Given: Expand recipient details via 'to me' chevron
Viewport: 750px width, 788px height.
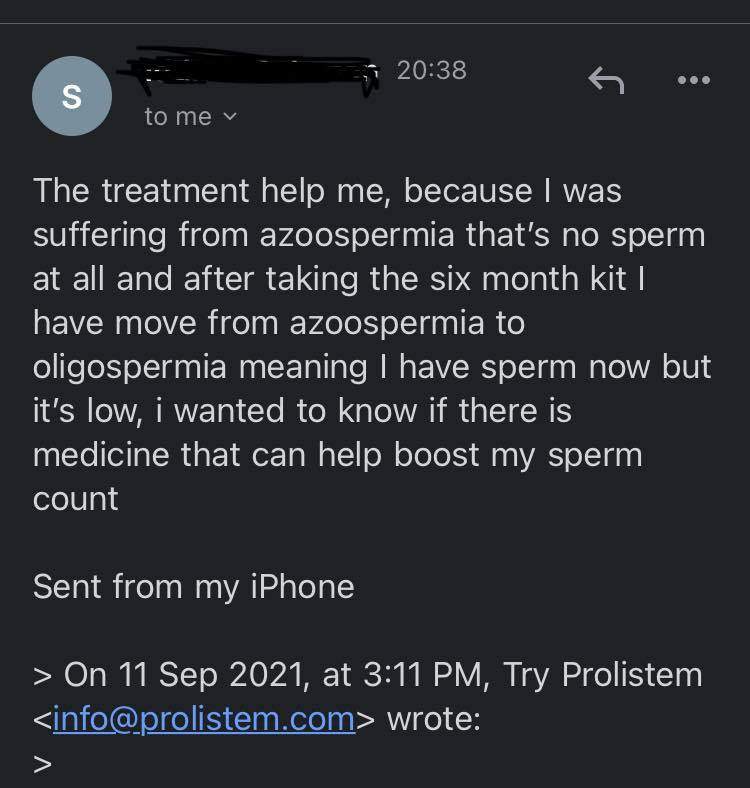Looking at the screenshot, I should (x=231, y=118).
